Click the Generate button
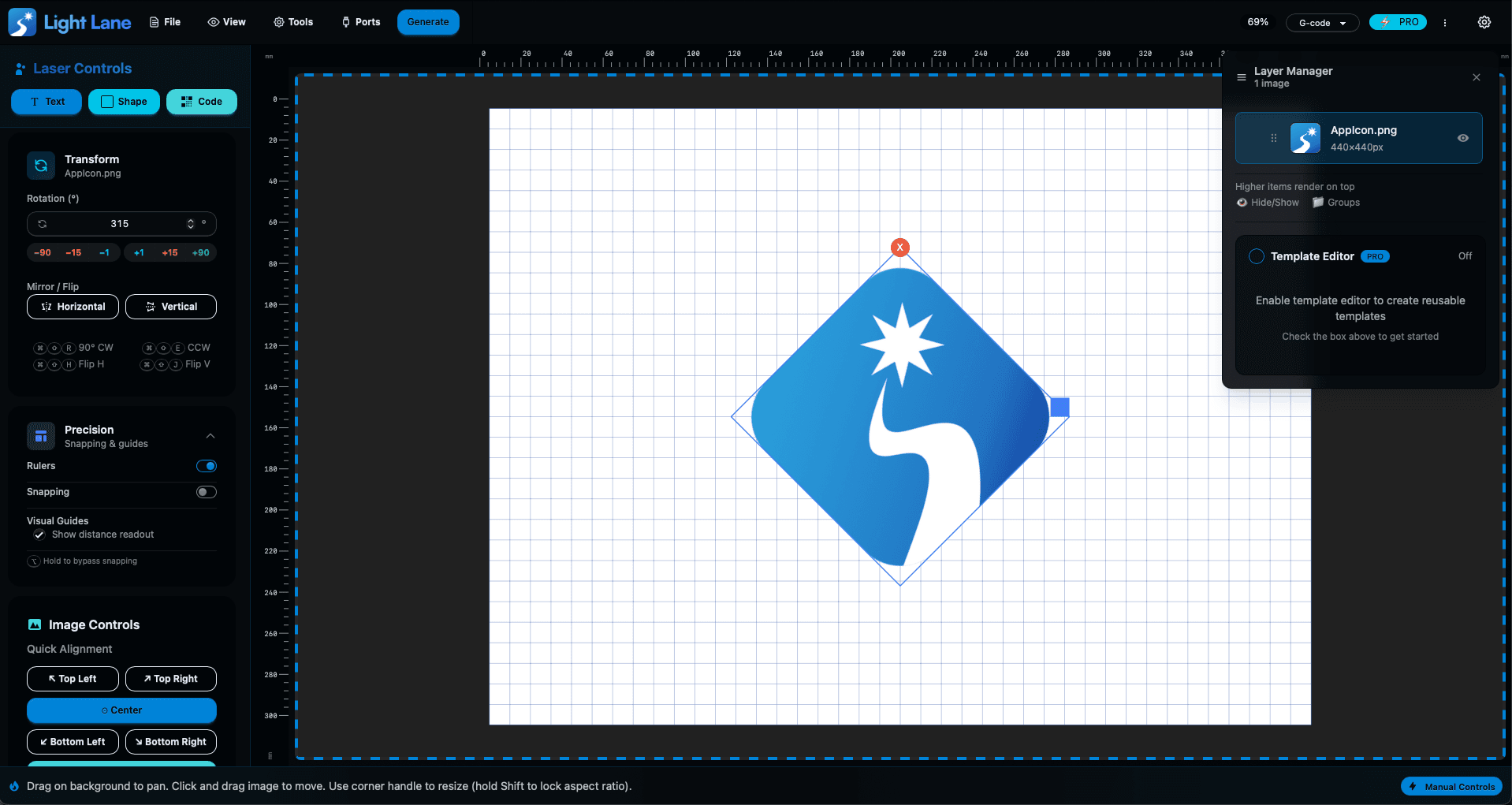This screenshot has width=1512, height=805. tap(428, 22)
